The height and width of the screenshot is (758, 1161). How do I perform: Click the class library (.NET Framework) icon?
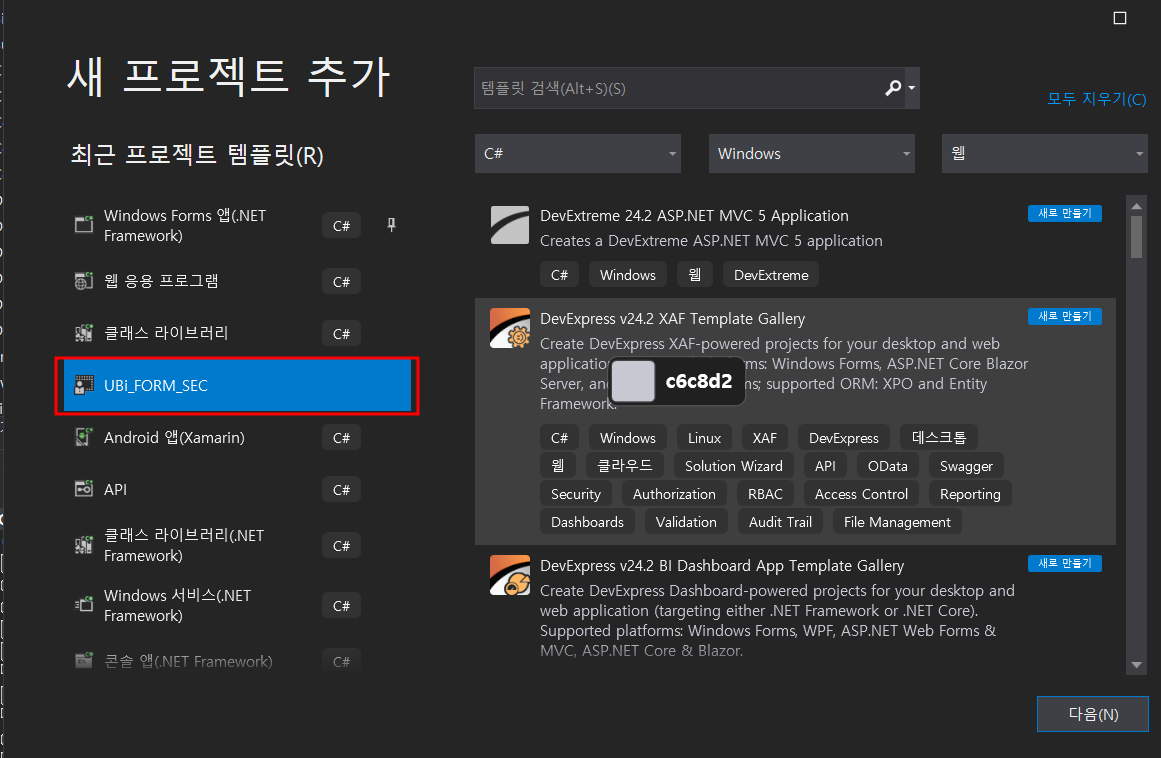click(84, 546)
